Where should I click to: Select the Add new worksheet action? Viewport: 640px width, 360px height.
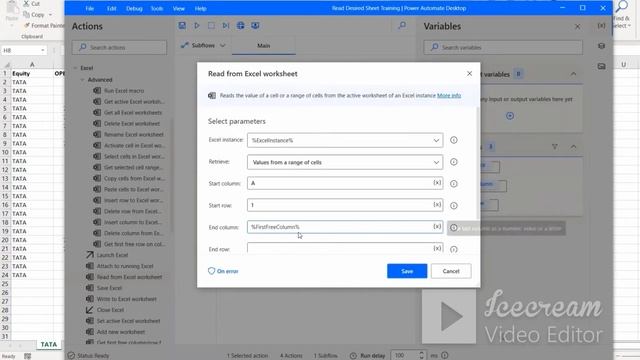point(116,332)
